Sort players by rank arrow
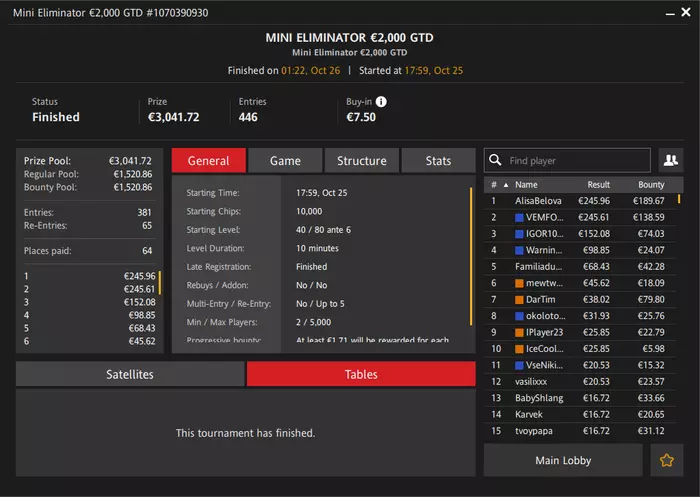 coord(506,185)
